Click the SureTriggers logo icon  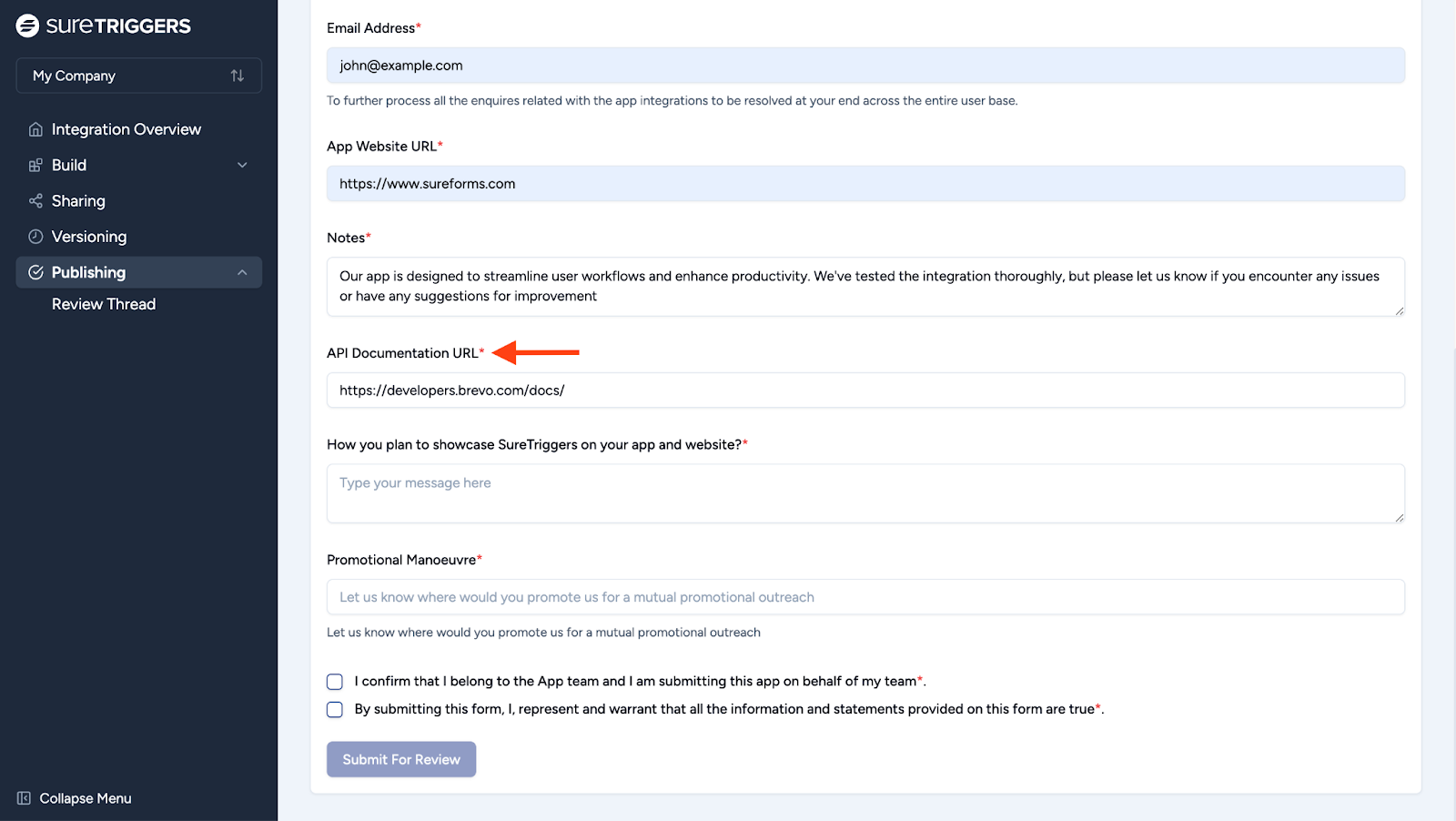(26, 25)
